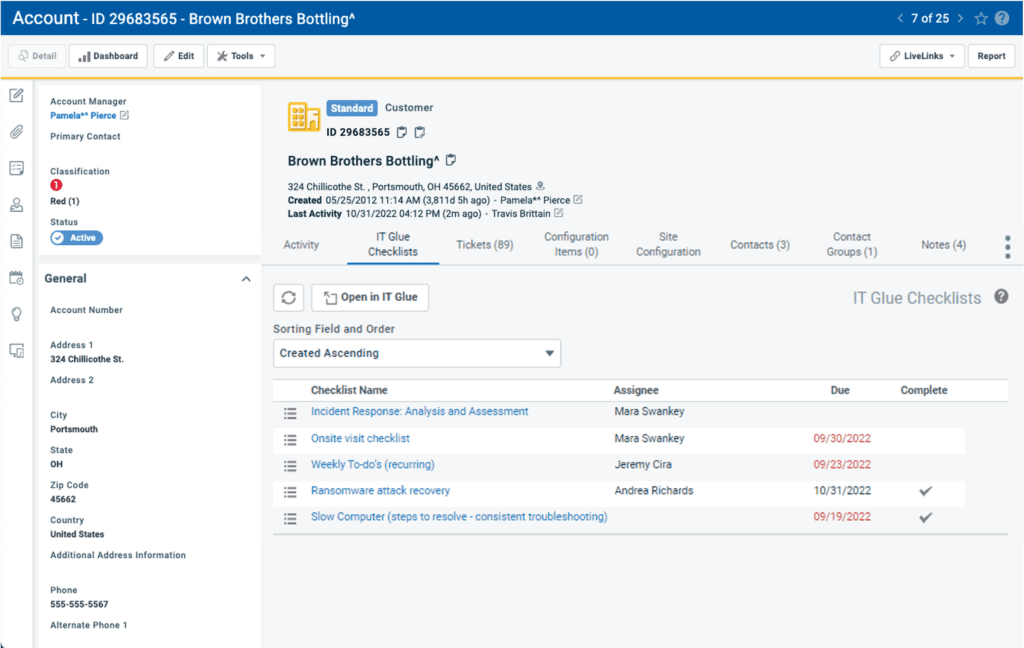Screen dimensions: 1024x648
Task: Click complete checkmark for Ransomware attack recovery
Action: pos(925,491)
